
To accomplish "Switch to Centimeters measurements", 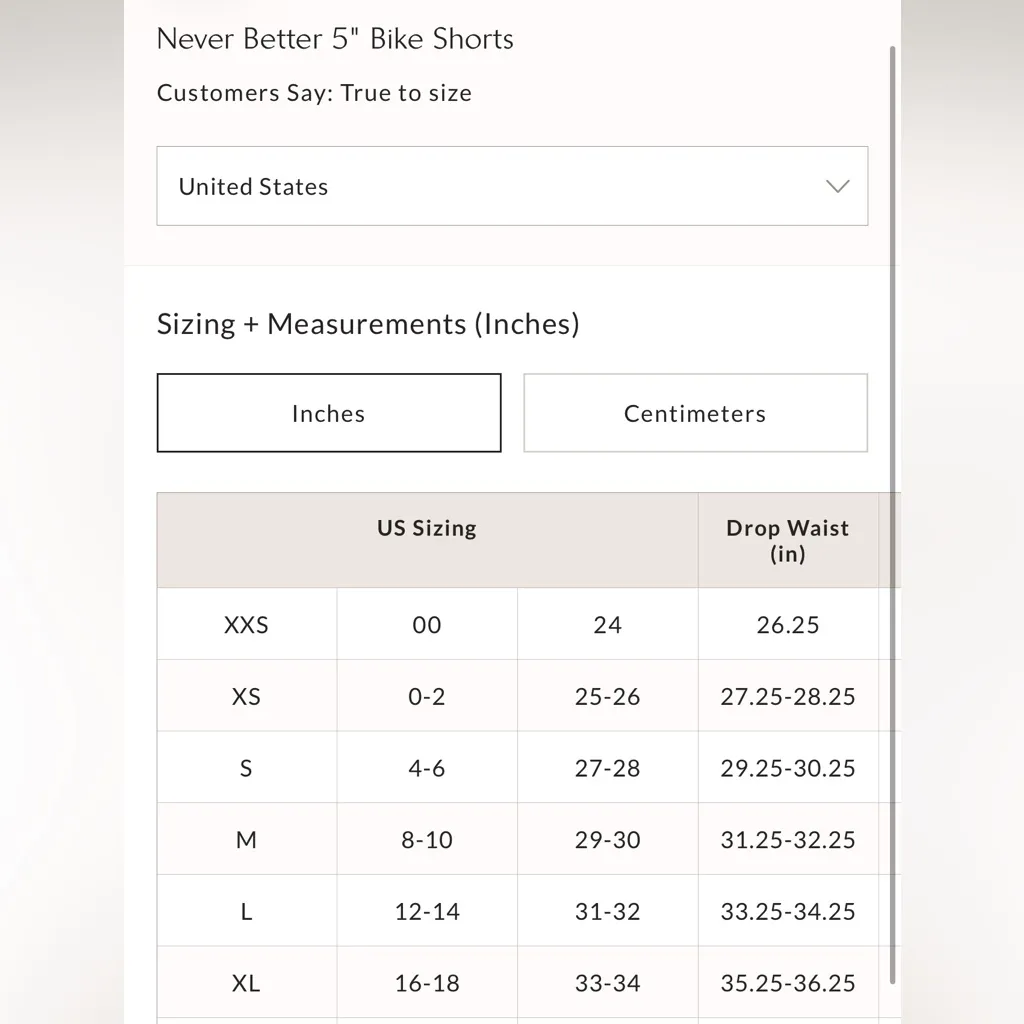I will tap(695, 413).
